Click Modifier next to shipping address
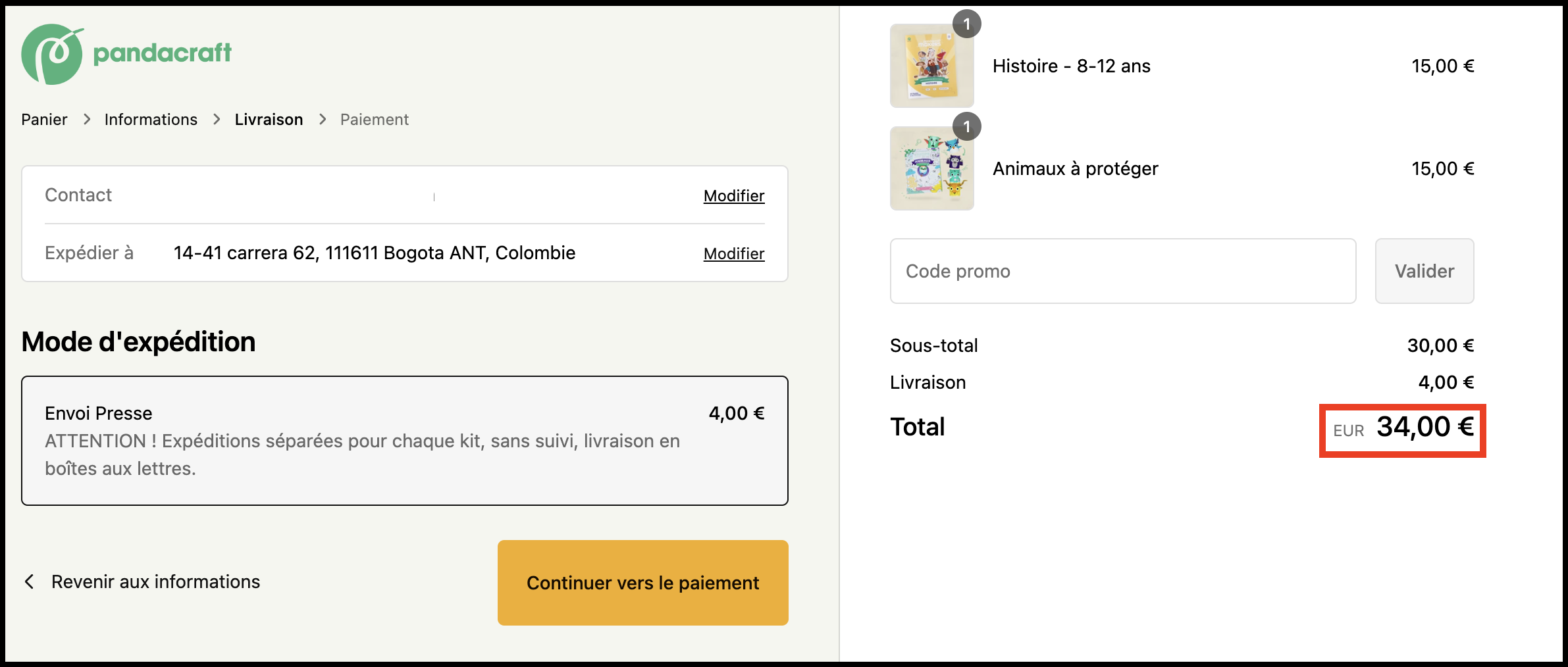This screenshot has width=1568, height=667. pyautogui.click(x=734, y=254)
